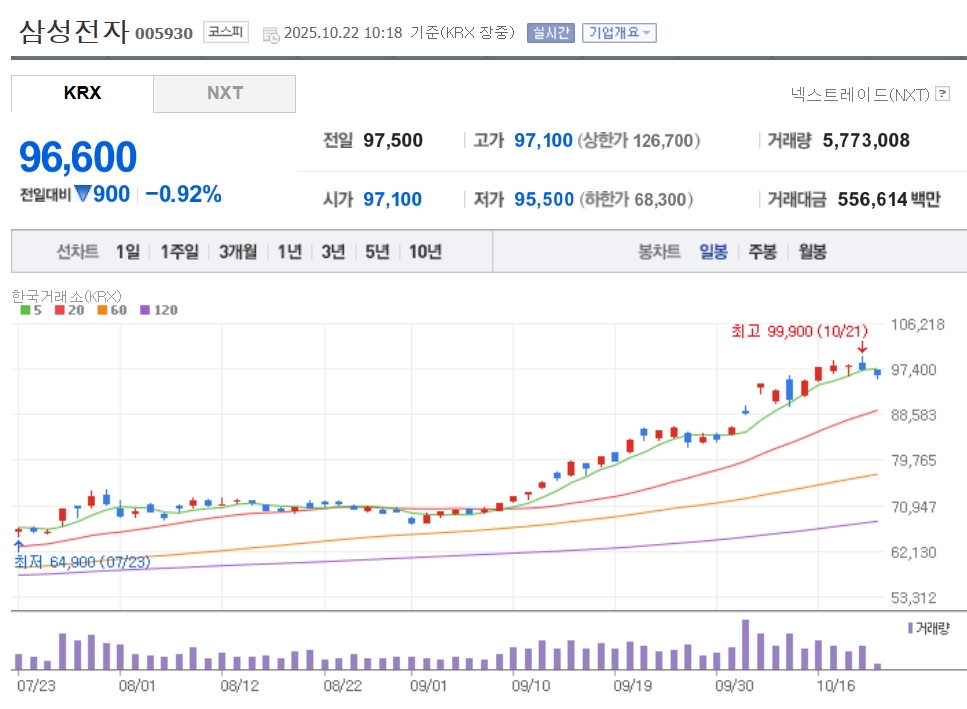This screenshot has width=967, height=709.
Task: Show the 1일 line chart
Action: pyautogui.click(x=128, y=252)
